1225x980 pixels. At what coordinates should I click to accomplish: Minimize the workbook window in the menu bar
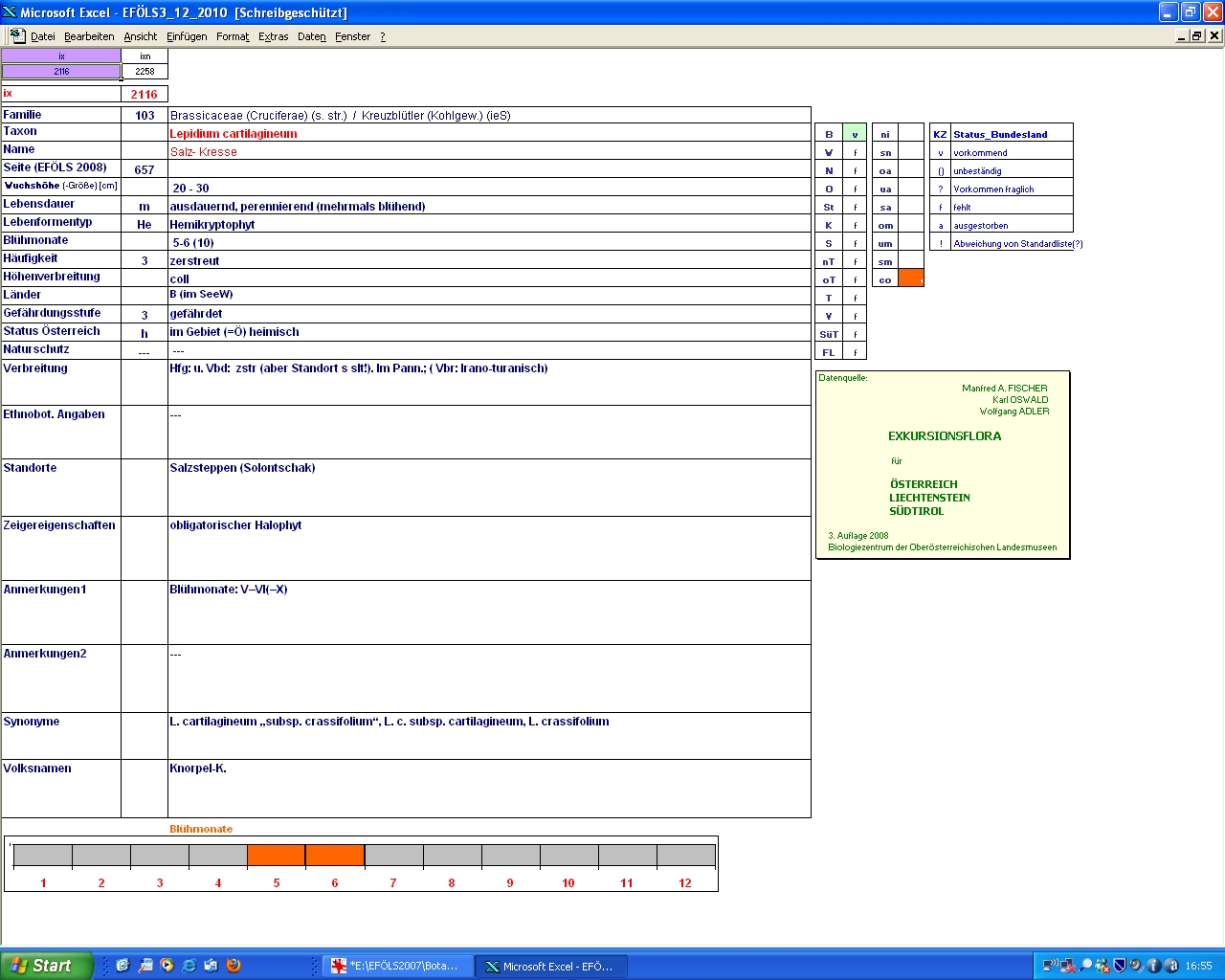[1182, 35]
